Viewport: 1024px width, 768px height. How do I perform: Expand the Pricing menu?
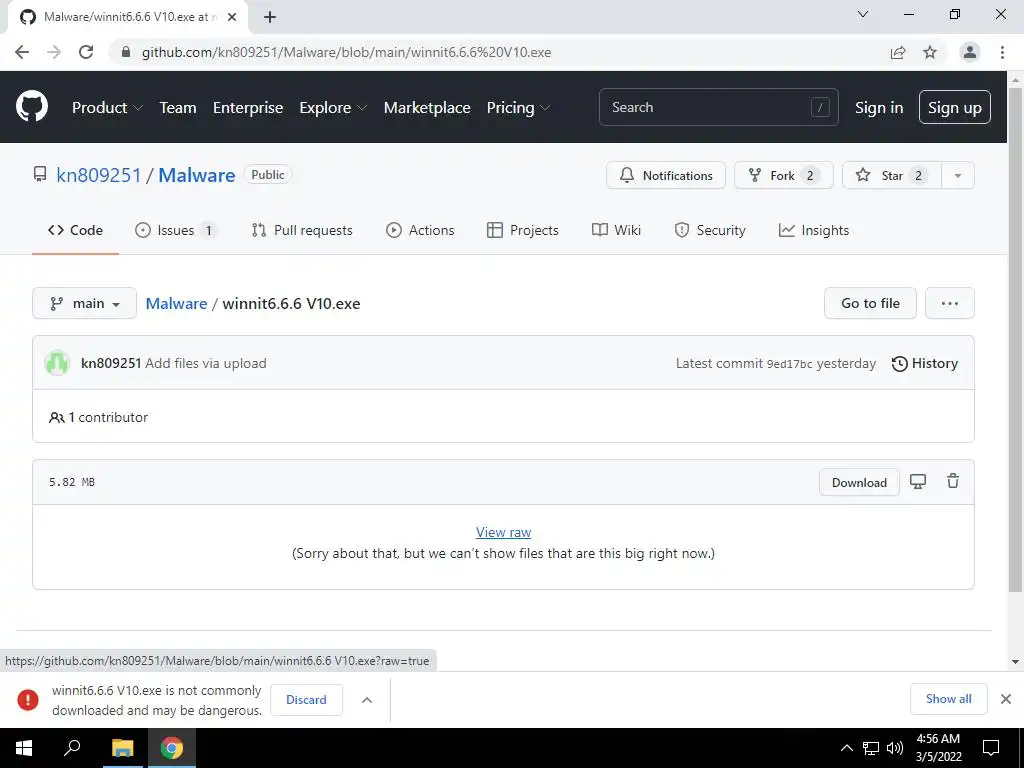click(x=519, y=108)
